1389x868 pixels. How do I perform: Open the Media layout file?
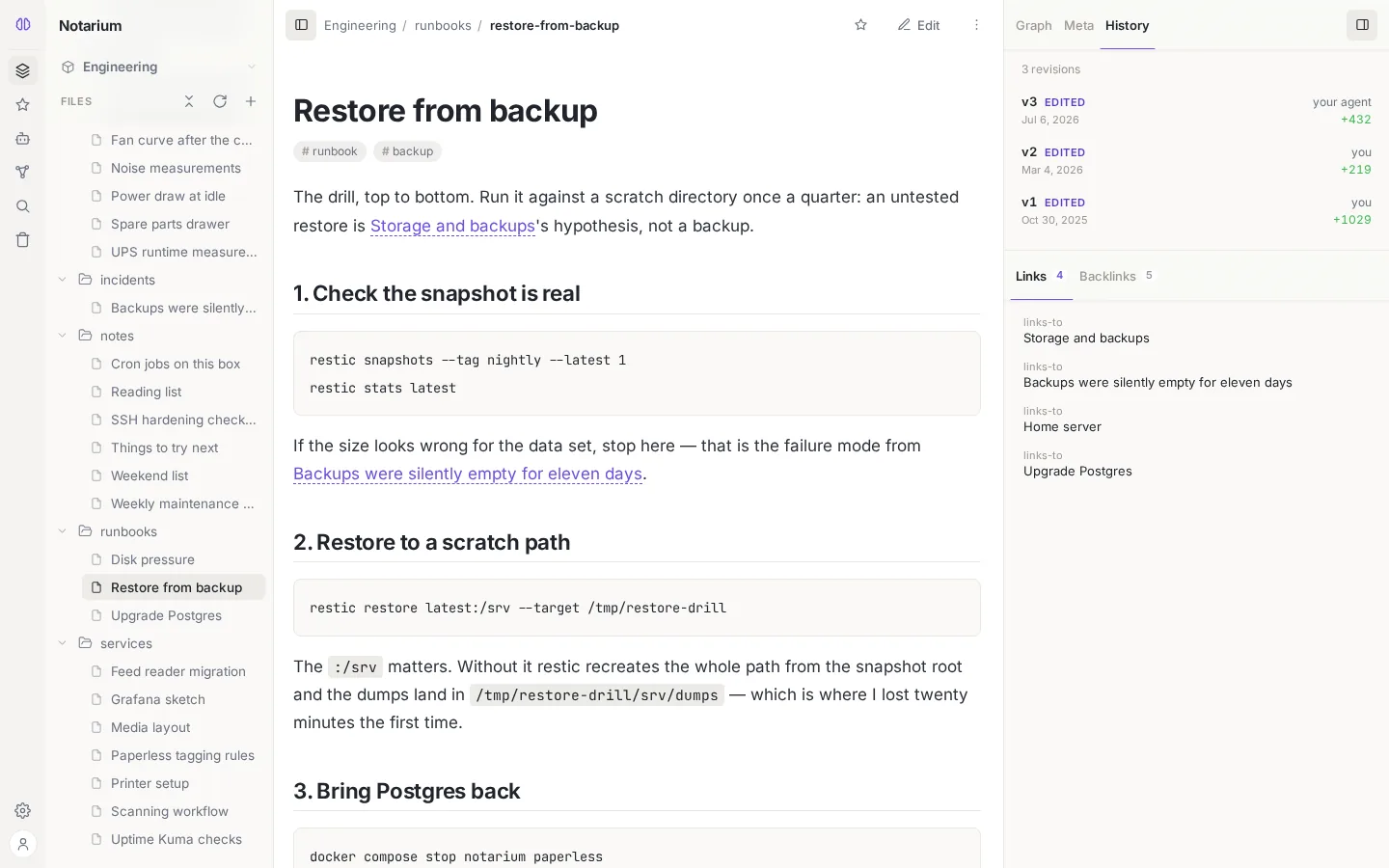coord(174,727)
